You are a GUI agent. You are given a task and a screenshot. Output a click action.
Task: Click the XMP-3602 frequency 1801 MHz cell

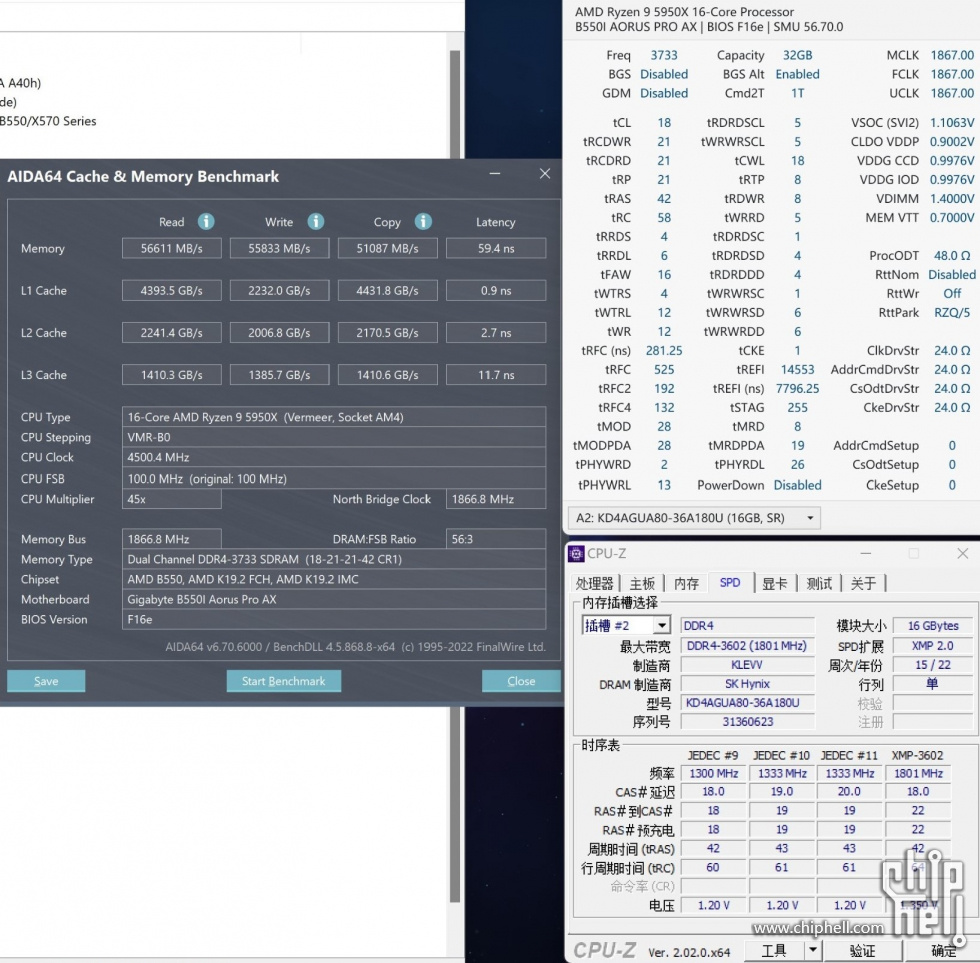tap(918, 774)
